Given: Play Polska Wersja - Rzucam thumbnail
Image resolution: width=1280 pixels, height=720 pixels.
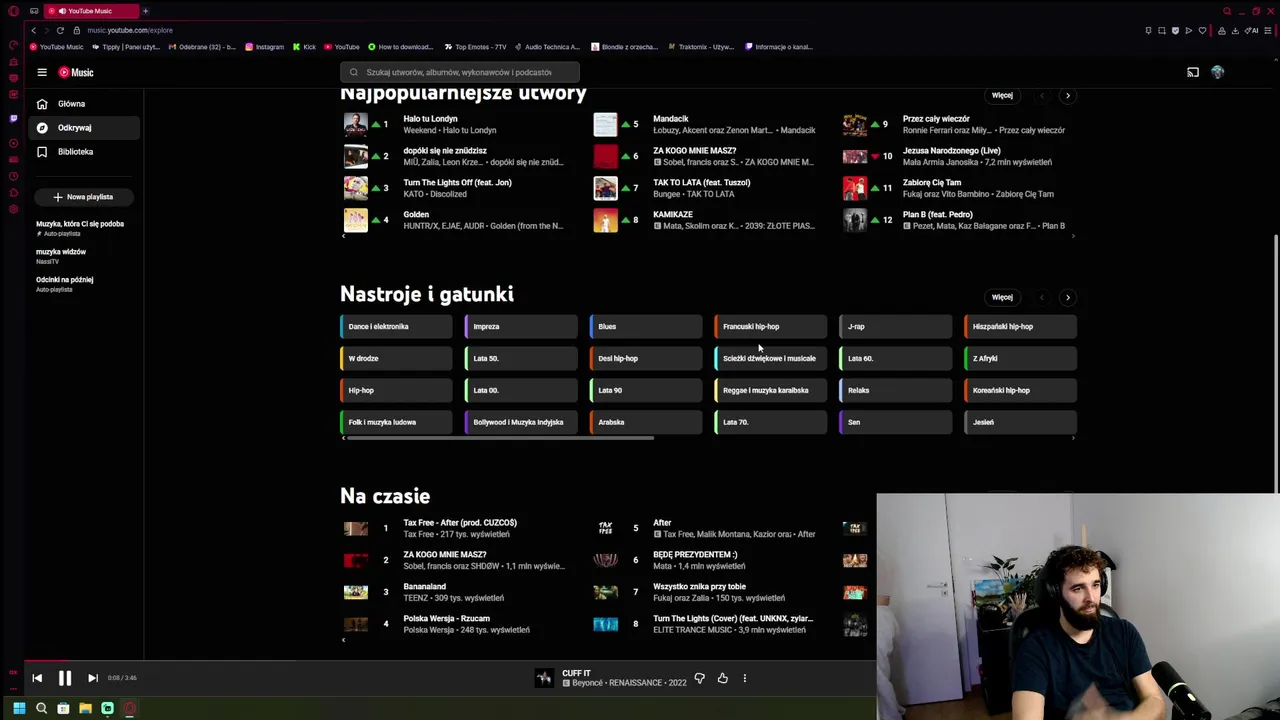Looking at the screenshot, I should pos(355,624).
